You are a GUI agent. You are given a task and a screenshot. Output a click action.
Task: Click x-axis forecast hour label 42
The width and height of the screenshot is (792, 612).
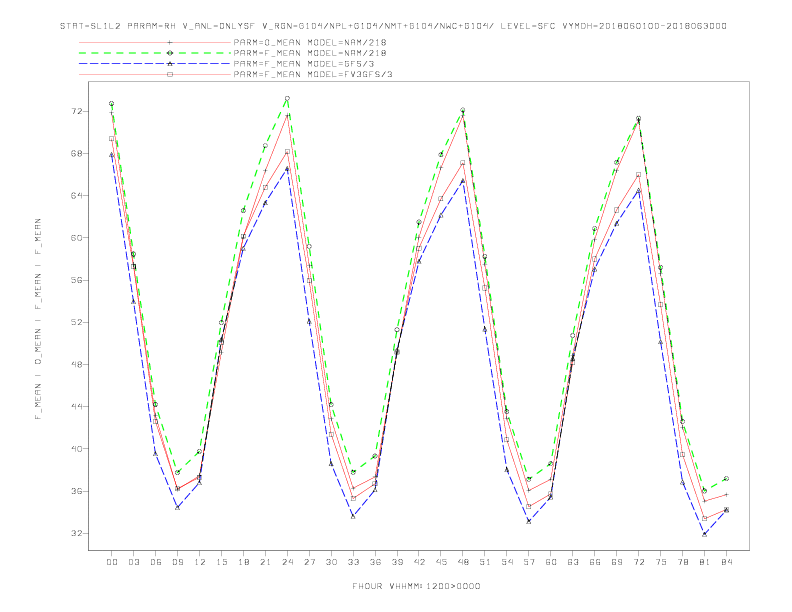[419, 562]
